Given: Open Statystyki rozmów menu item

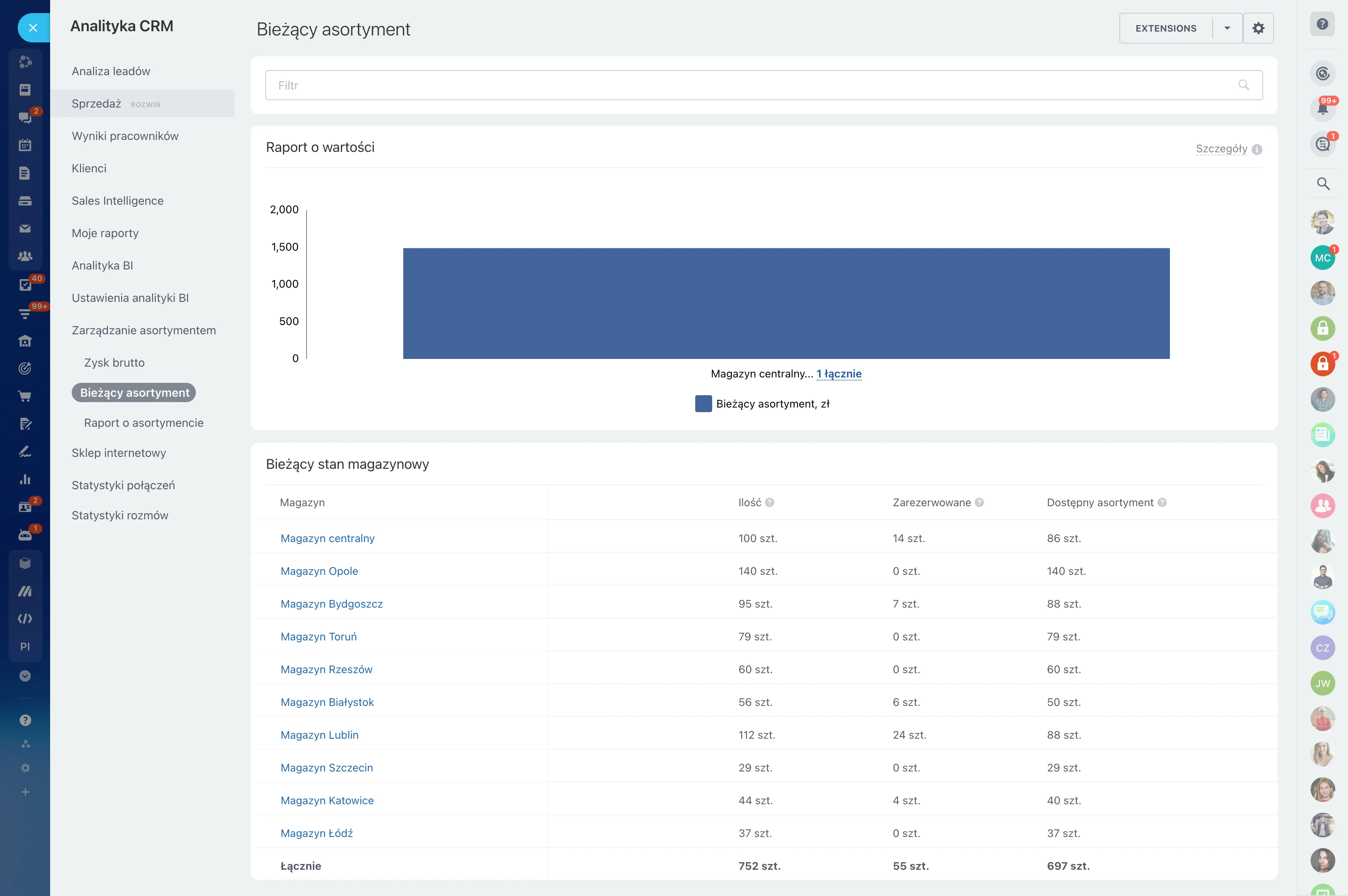Looking at the screenshot, I should tap(120, 515).
